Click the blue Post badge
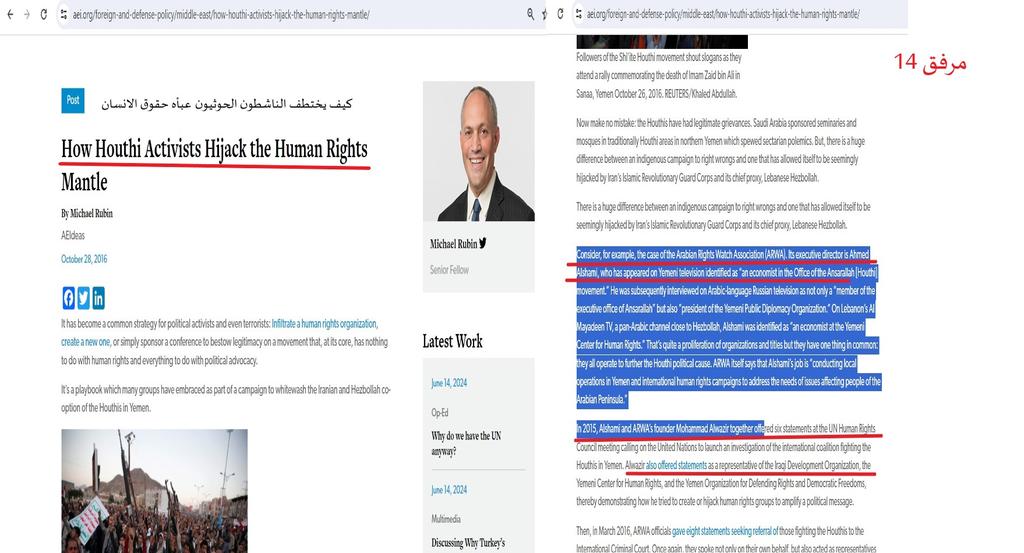Screen dimensions: 1024x553 (72, 101)
